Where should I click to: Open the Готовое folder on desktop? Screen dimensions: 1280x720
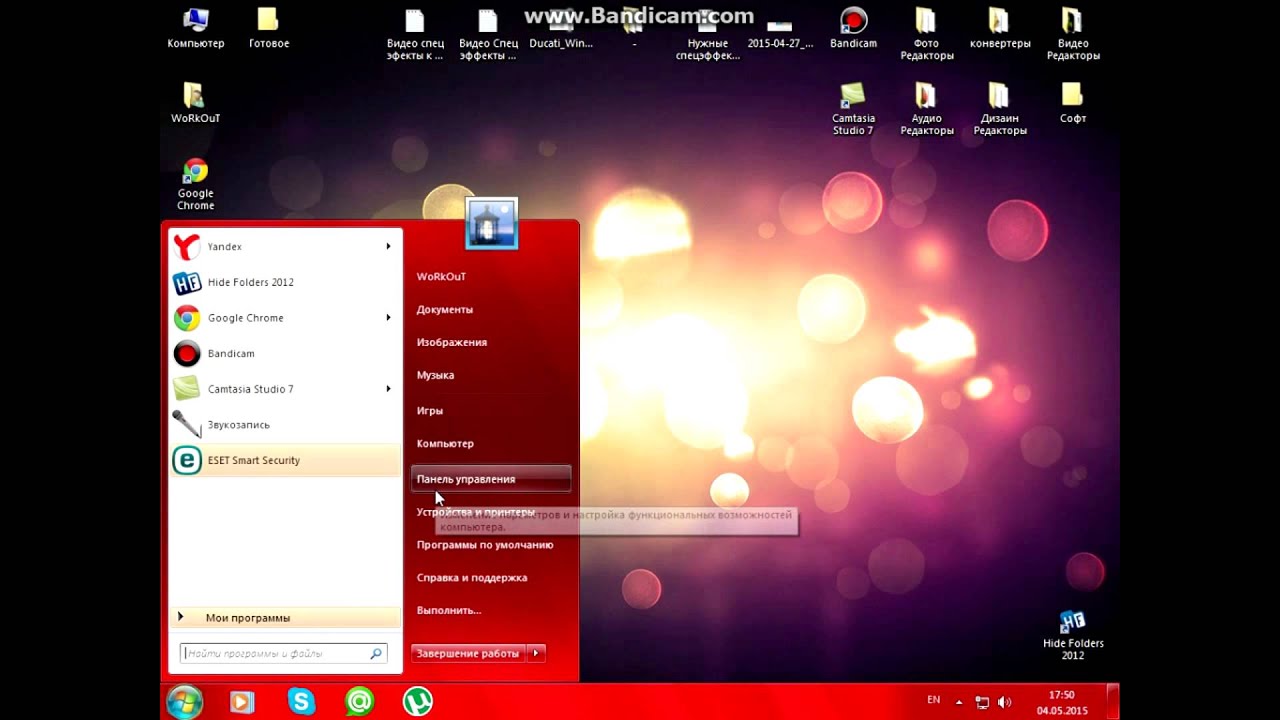point(268,28)
